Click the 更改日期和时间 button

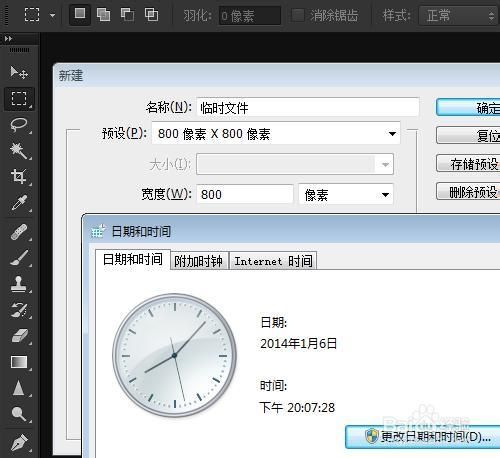click(423, 437)
